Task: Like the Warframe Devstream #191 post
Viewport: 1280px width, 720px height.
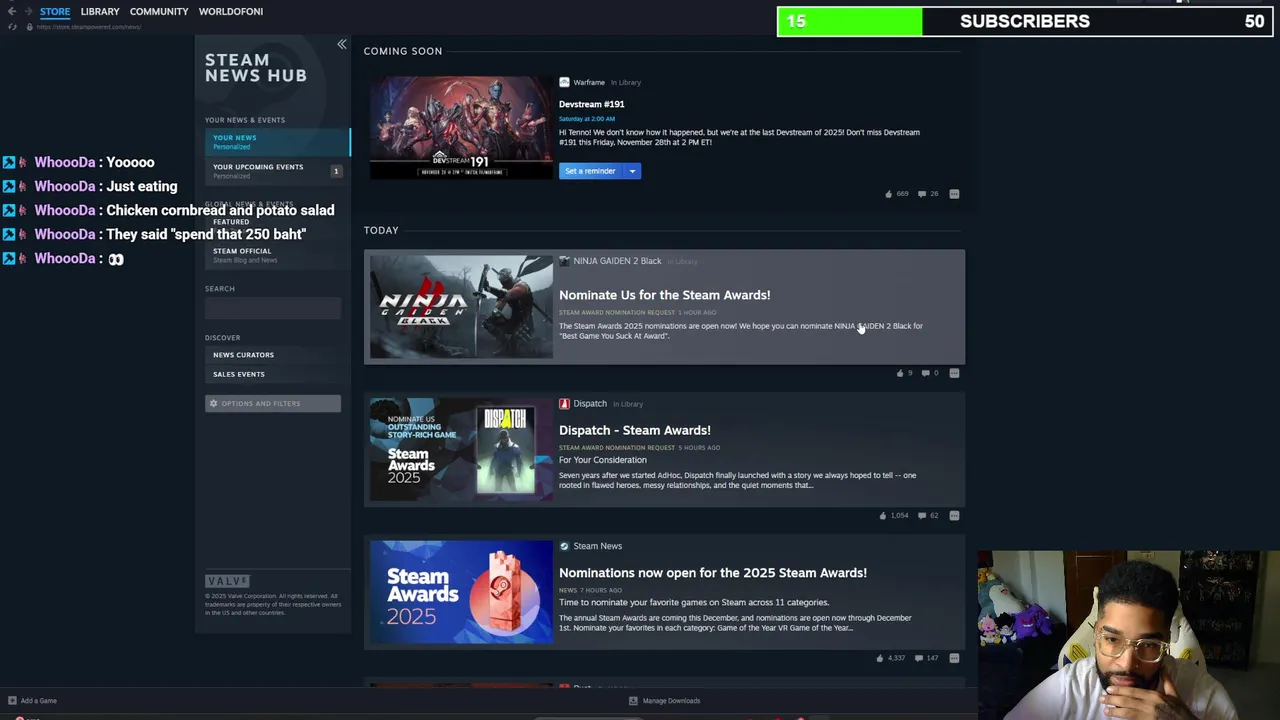Action: (888, 194)
